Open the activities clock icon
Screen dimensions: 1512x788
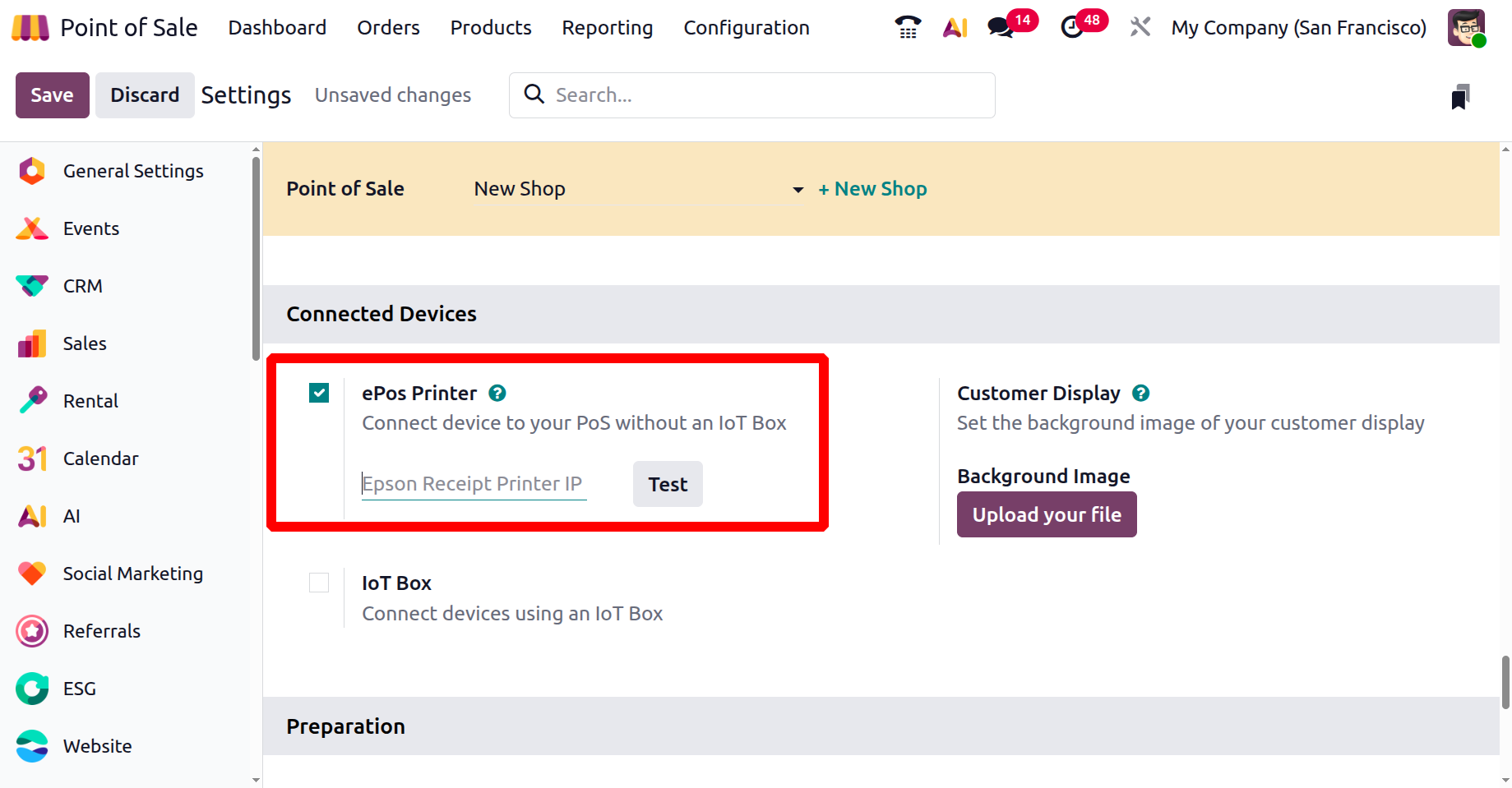click(1072, 27)
